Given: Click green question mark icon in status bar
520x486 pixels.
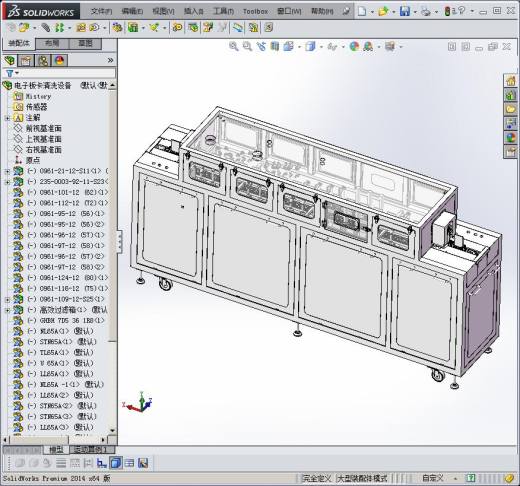Looking at the screenshot, I should click(x=470, y=478).
